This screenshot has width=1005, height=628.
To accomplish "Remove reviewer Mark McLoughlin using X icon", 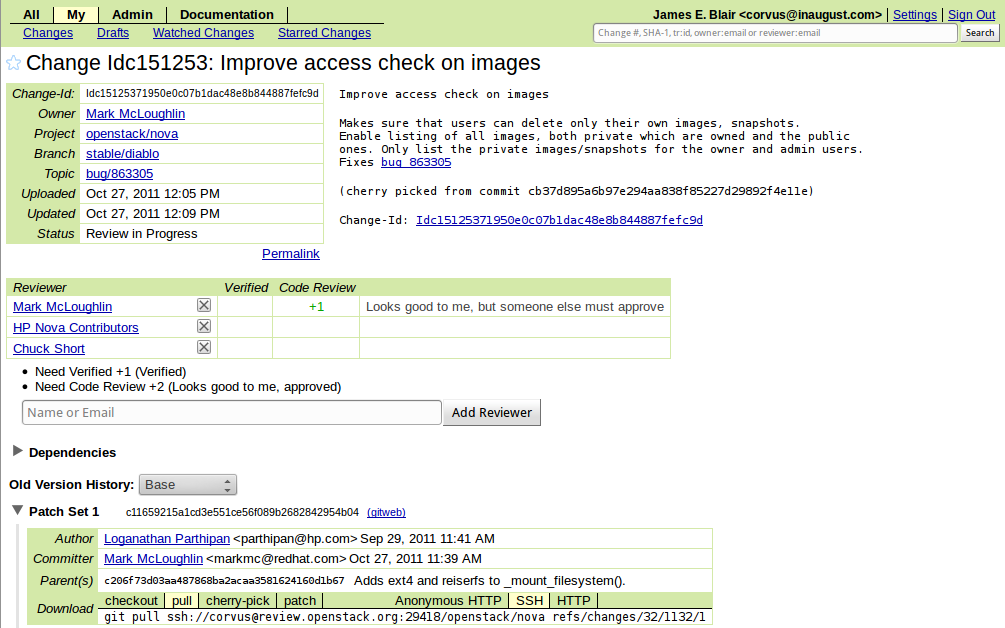I will point(204,306).
